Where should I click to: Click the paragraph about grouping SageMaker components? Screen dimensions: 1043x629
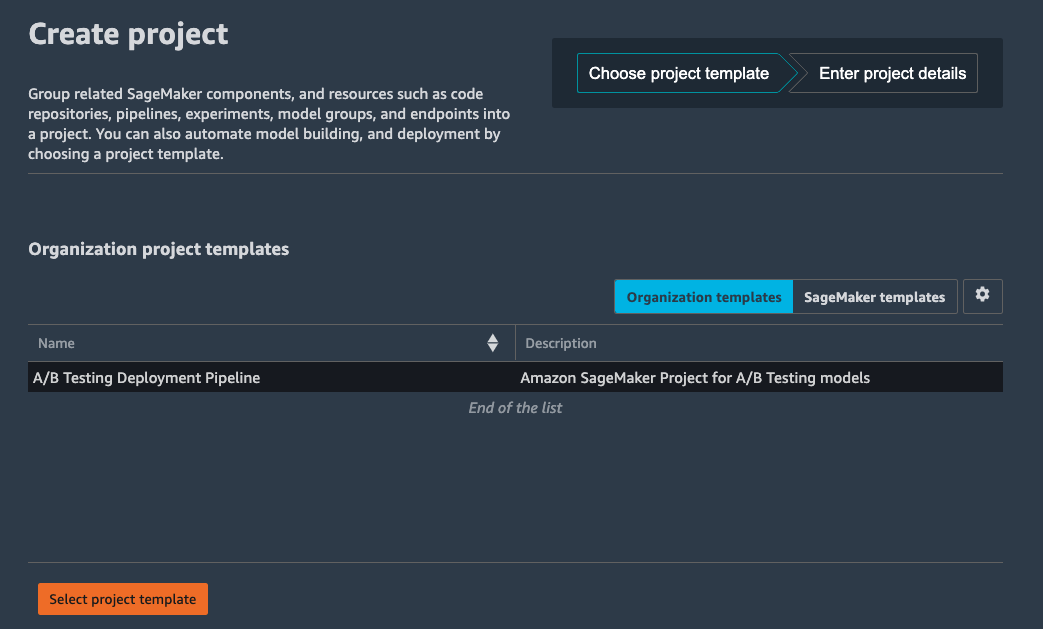pyautogui.click(x=270, y=124)
